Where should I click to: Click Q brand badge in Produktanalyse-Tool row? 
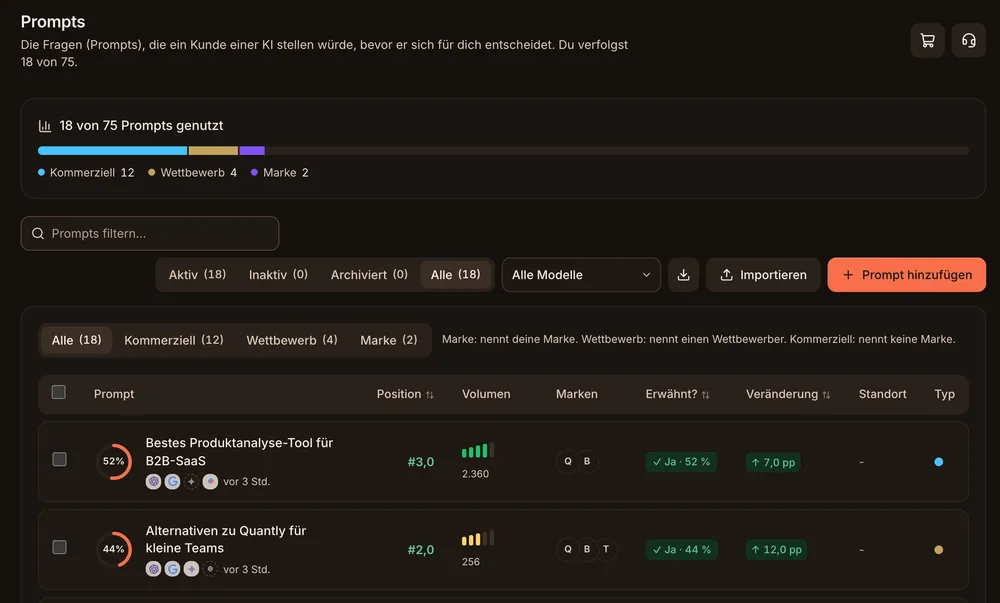pyautogui.click(x=568, y=461)
